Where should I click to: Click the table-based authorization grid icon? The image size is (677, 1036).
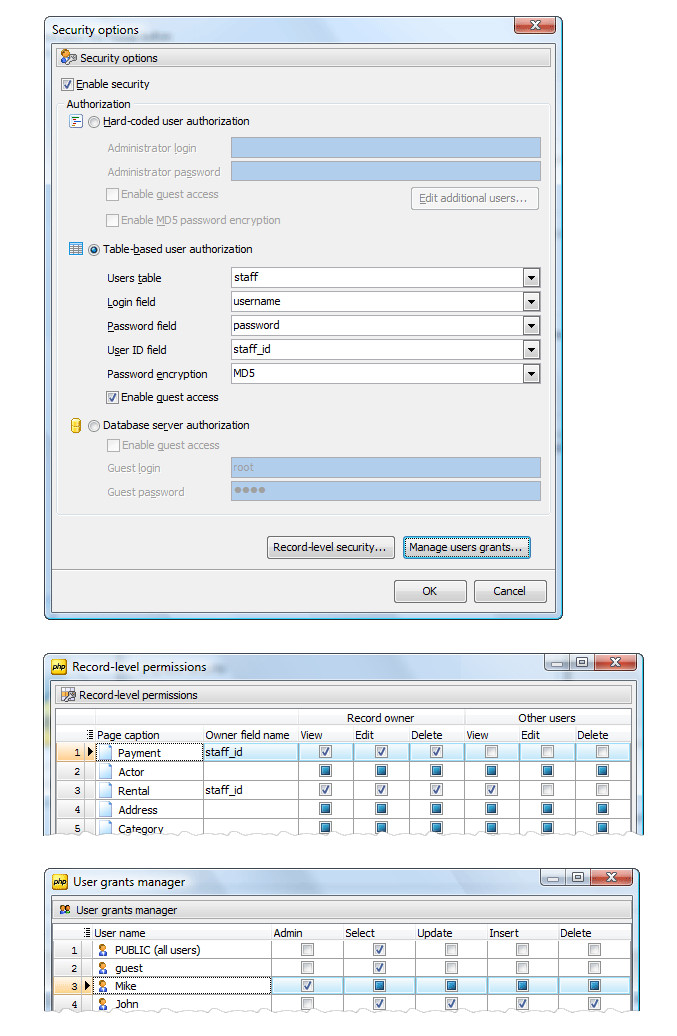[76, 249]
